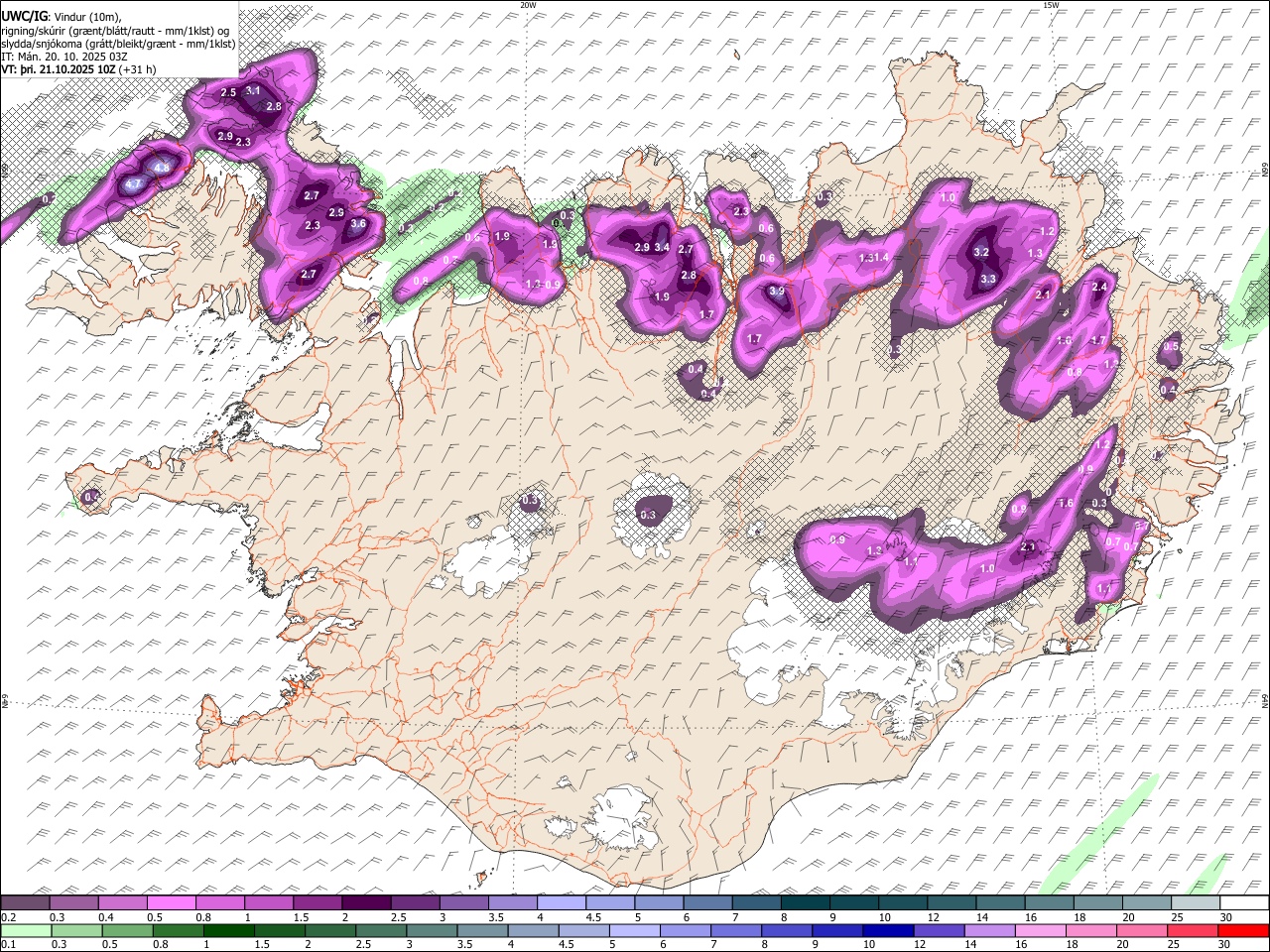The image size is (1270, 952).
Task: Click the '3.3' precipitation value on the map
Action: click(988, 280)
